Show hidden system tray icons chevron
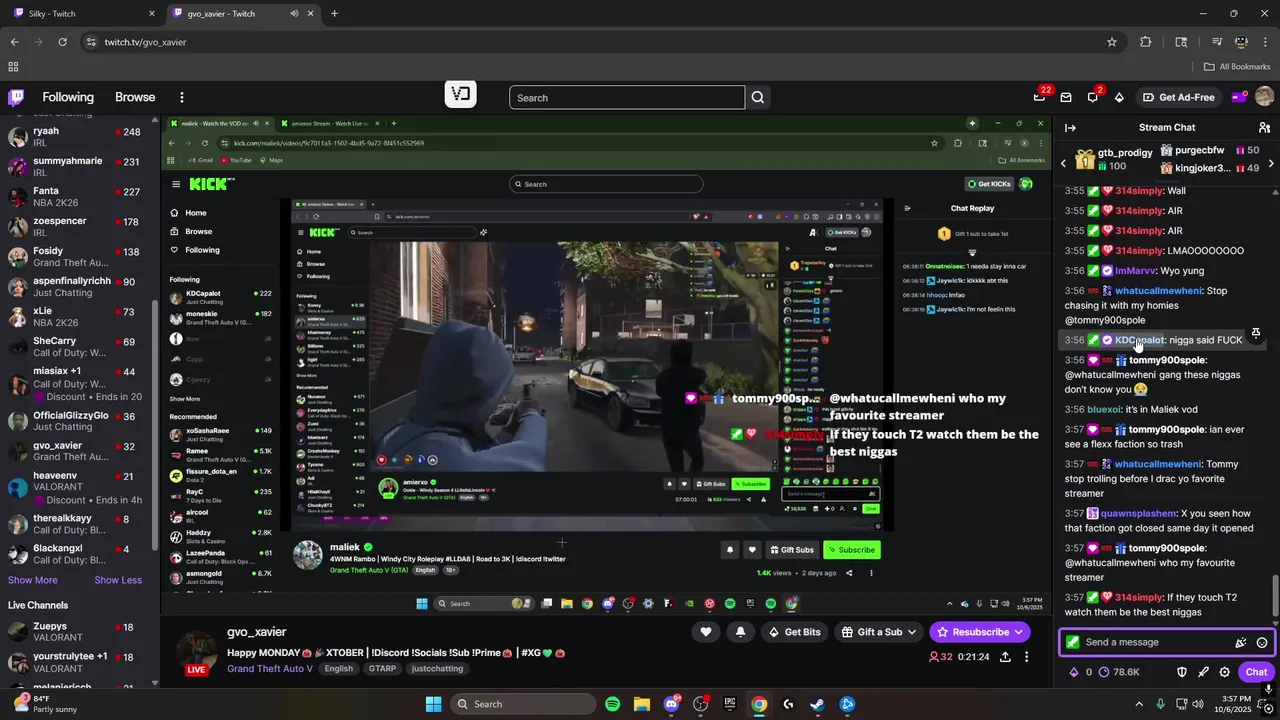Screen dimensions: 1280x720 point(1139,704)
